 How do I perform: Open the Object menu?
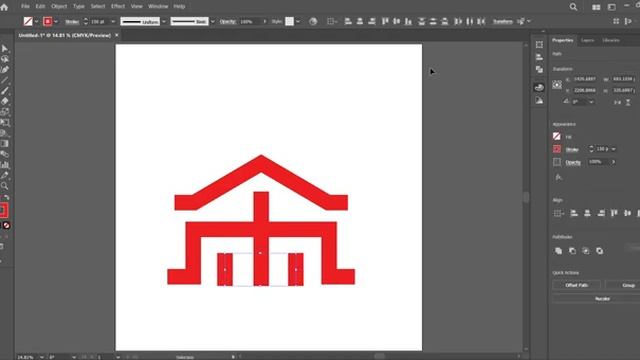pos(59,7)
